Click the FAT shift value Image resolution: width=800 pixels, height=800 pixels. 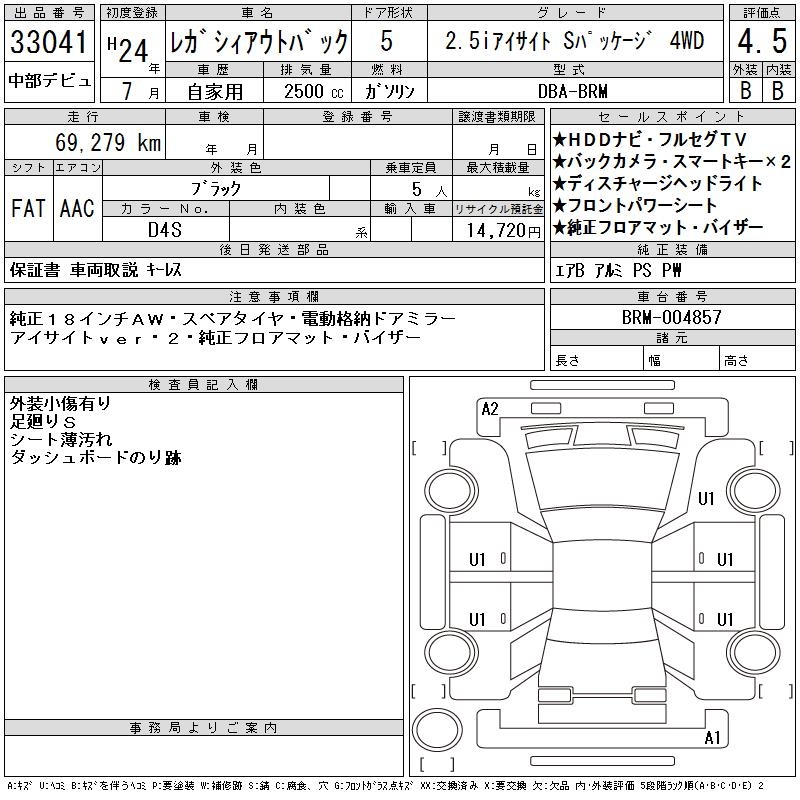(28, 208)
